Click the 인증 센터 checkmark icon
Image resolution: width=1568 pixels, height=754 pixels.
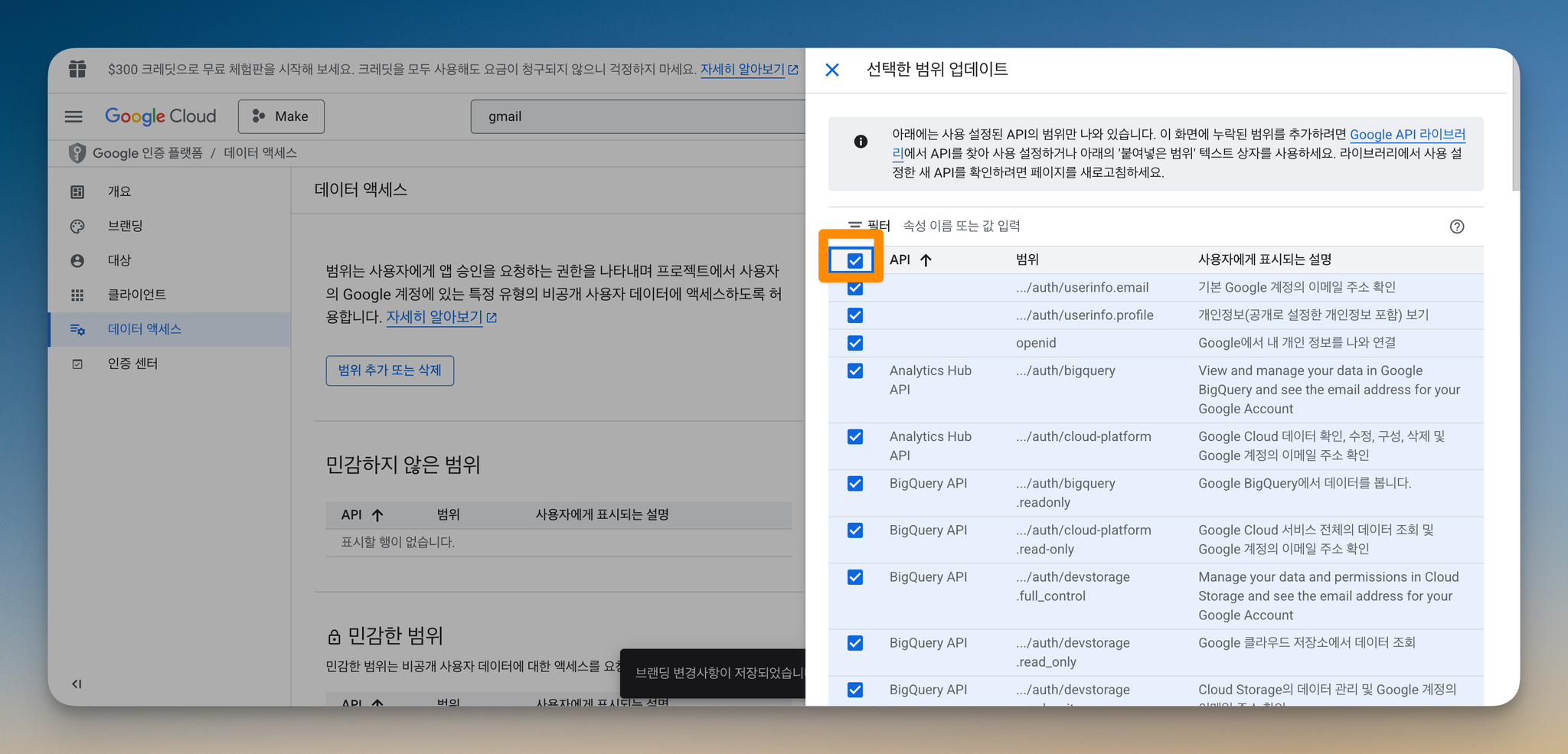click(x=77, y=364)
